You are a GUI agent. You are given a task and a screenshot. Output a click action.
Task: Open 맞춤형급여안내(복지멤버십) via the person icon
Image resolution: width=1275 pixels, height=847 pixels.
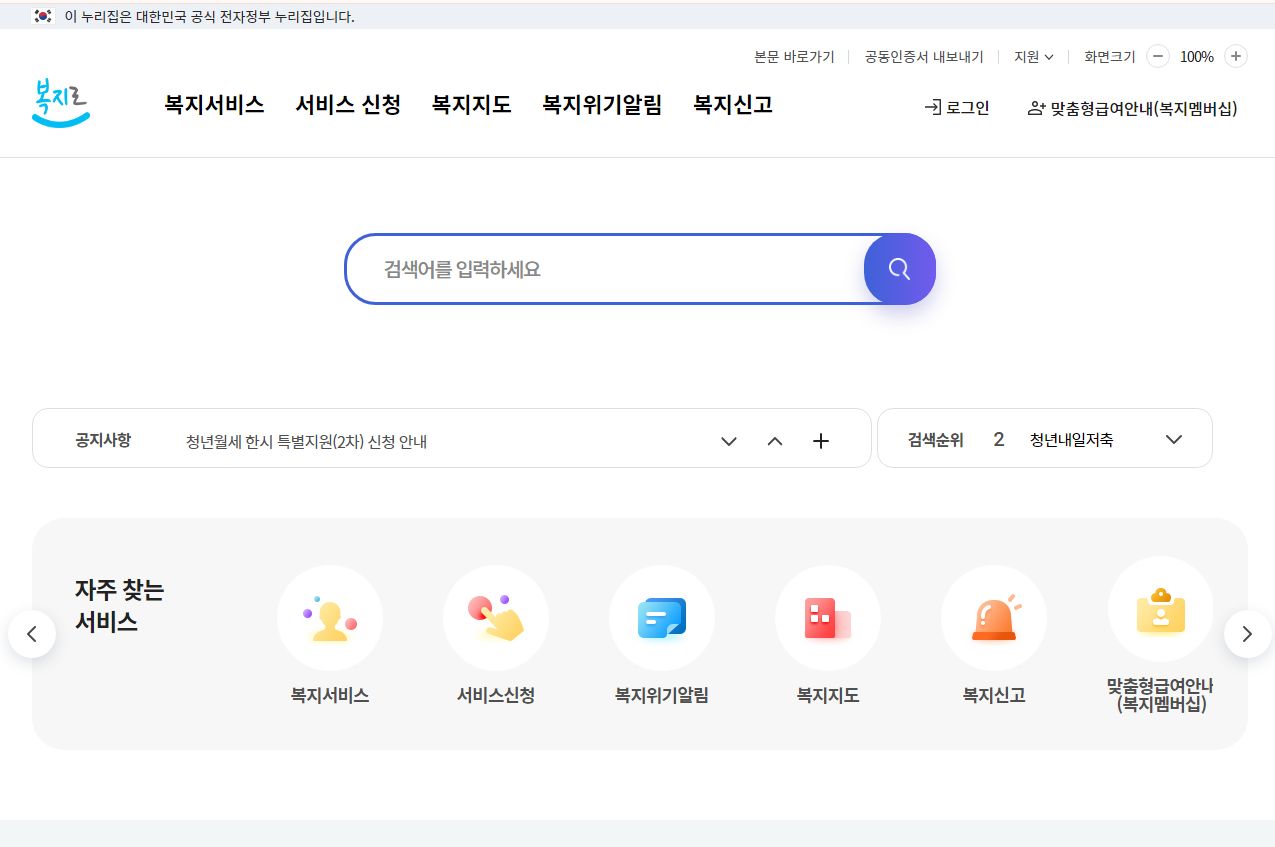[x=1036, y=107]
